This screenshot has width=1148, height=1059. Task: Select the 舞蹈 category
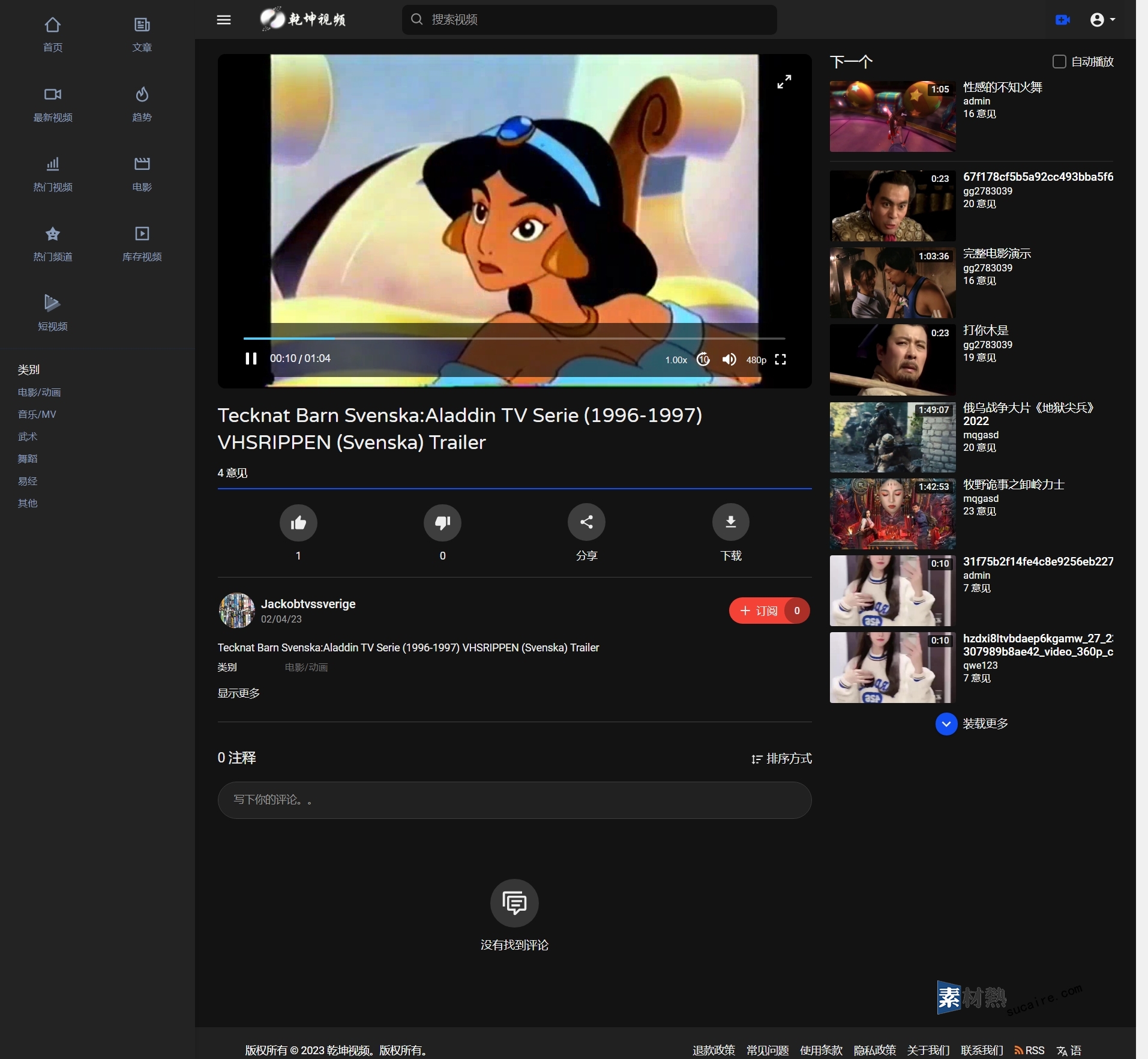click(x=28, y=459)
